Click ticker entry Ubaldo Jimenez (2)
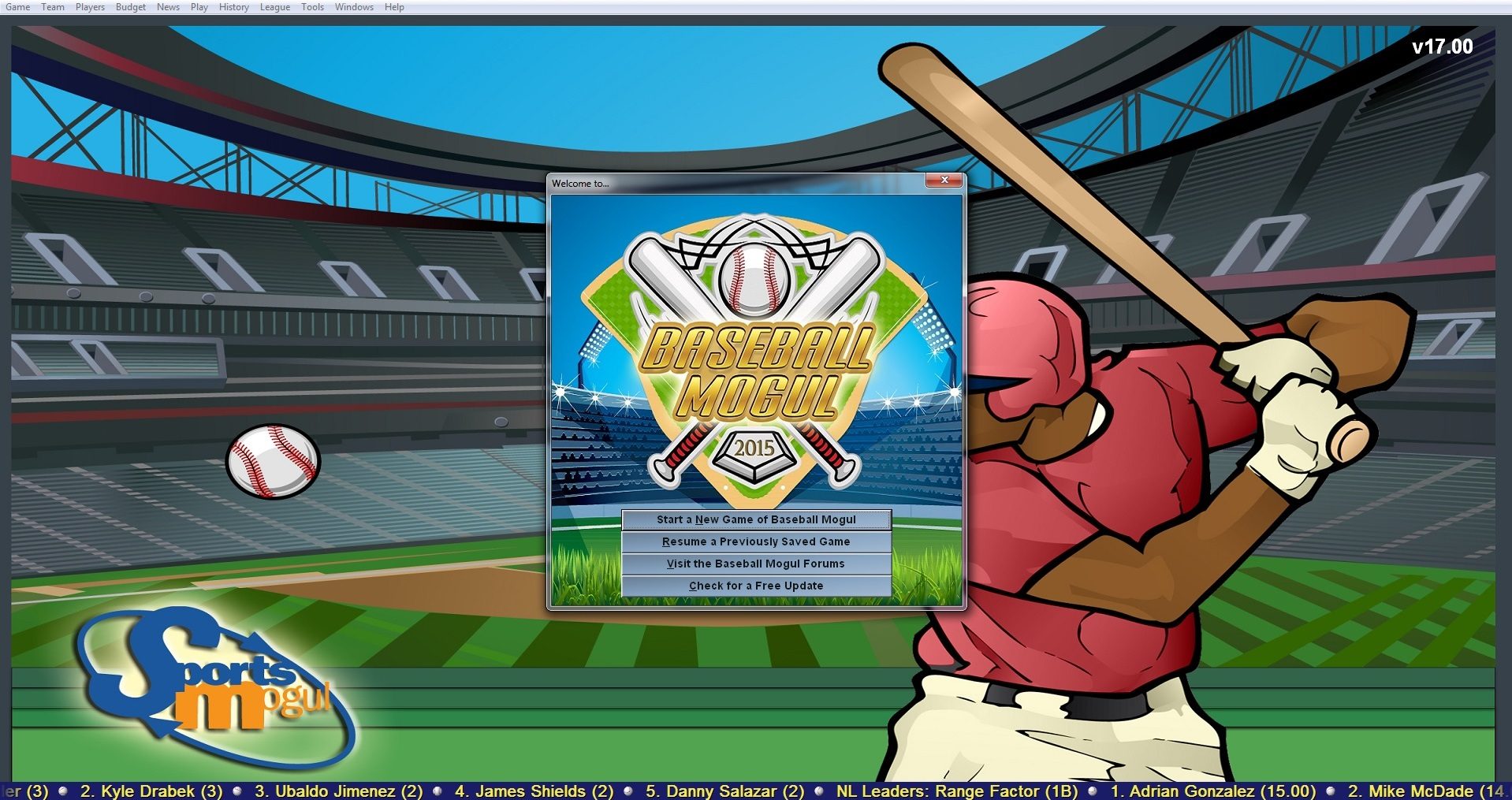Screen dimensions: 1512x800 [339, 791]
